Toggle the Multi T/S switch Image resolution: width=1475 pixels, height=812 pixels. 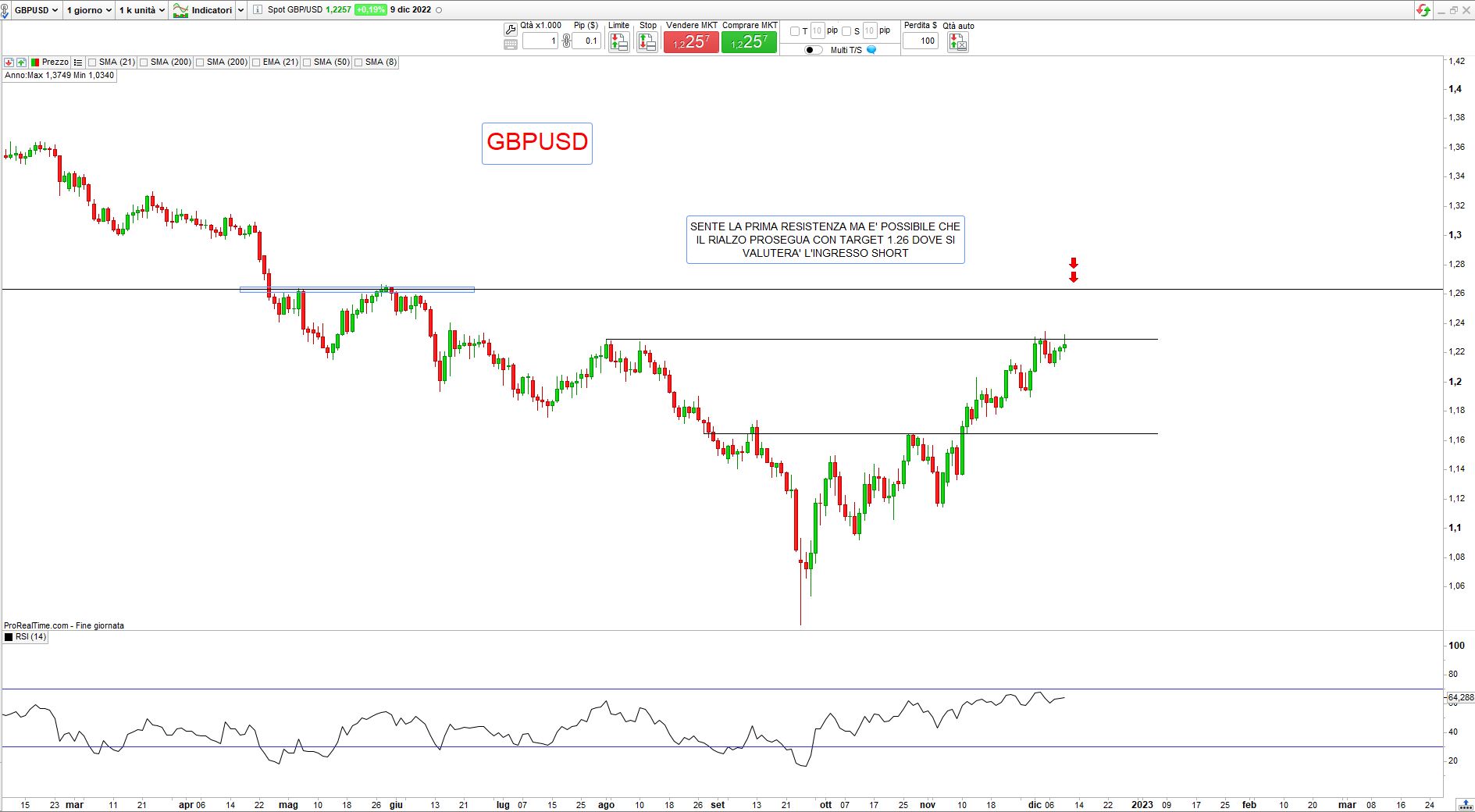[x=813, y=50]
